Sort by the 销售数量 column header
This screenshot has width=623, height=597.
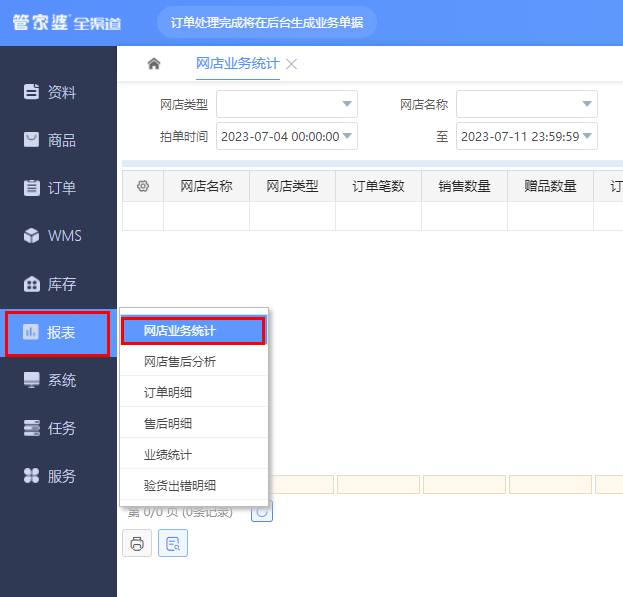(x=464, y=186)
